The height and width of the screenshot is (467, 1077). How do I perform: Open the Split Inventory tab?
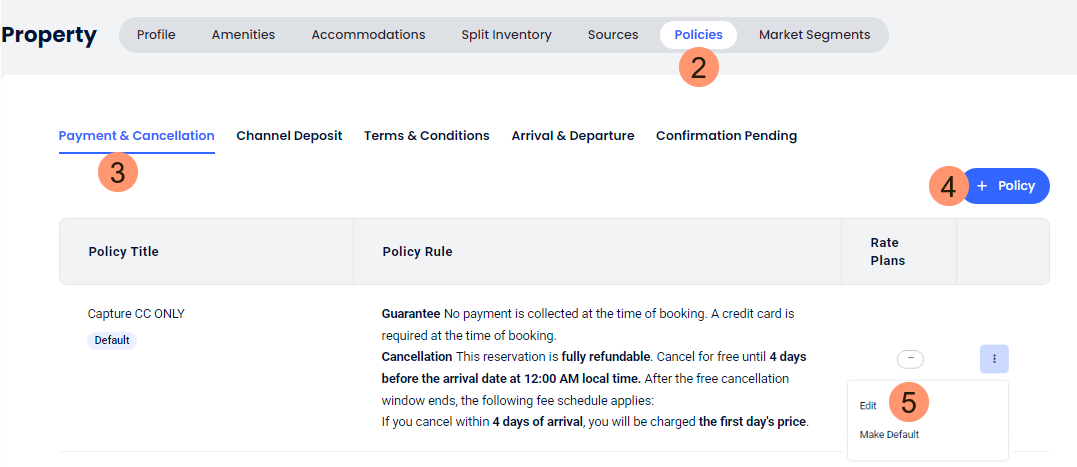pos(506,35)
